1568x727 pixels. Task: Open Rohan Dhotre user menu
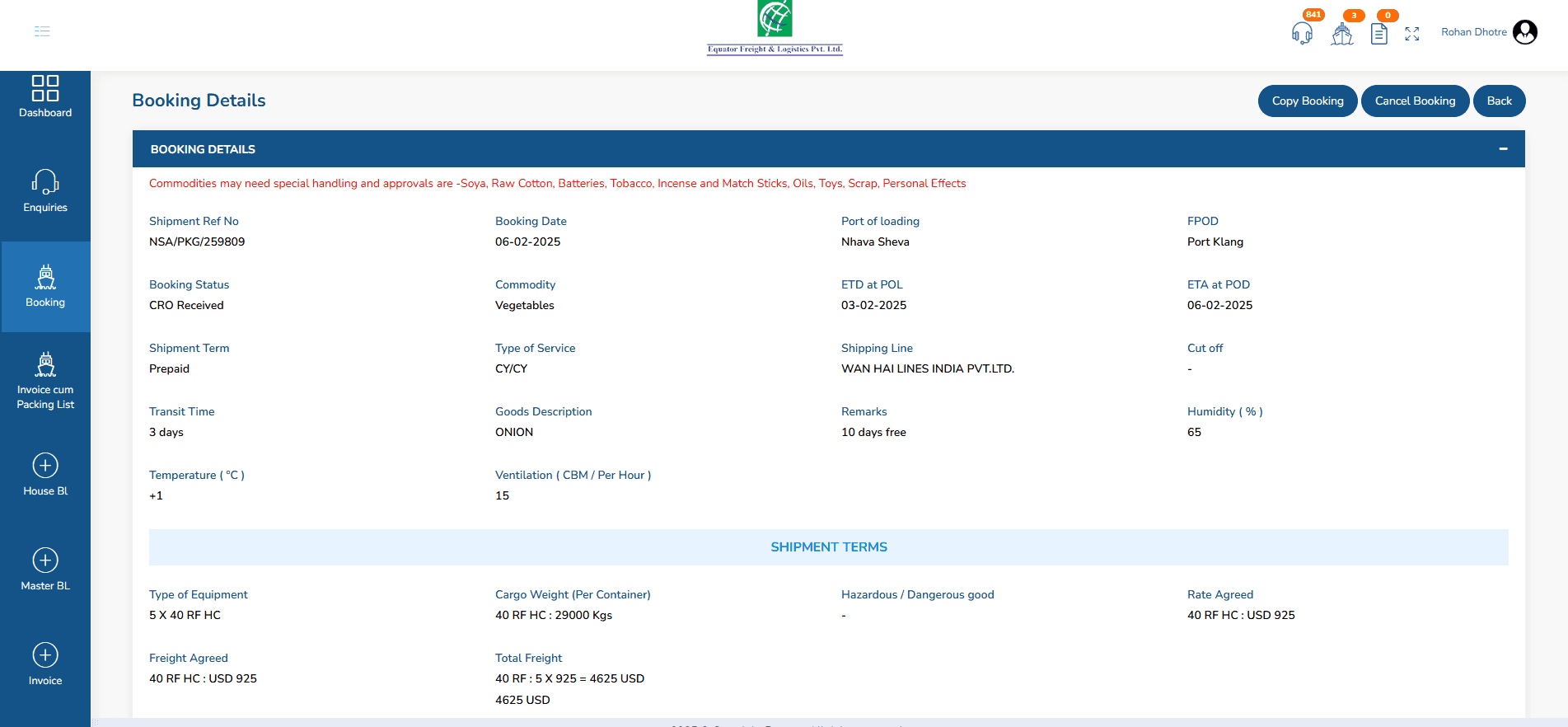(1473, 32)
